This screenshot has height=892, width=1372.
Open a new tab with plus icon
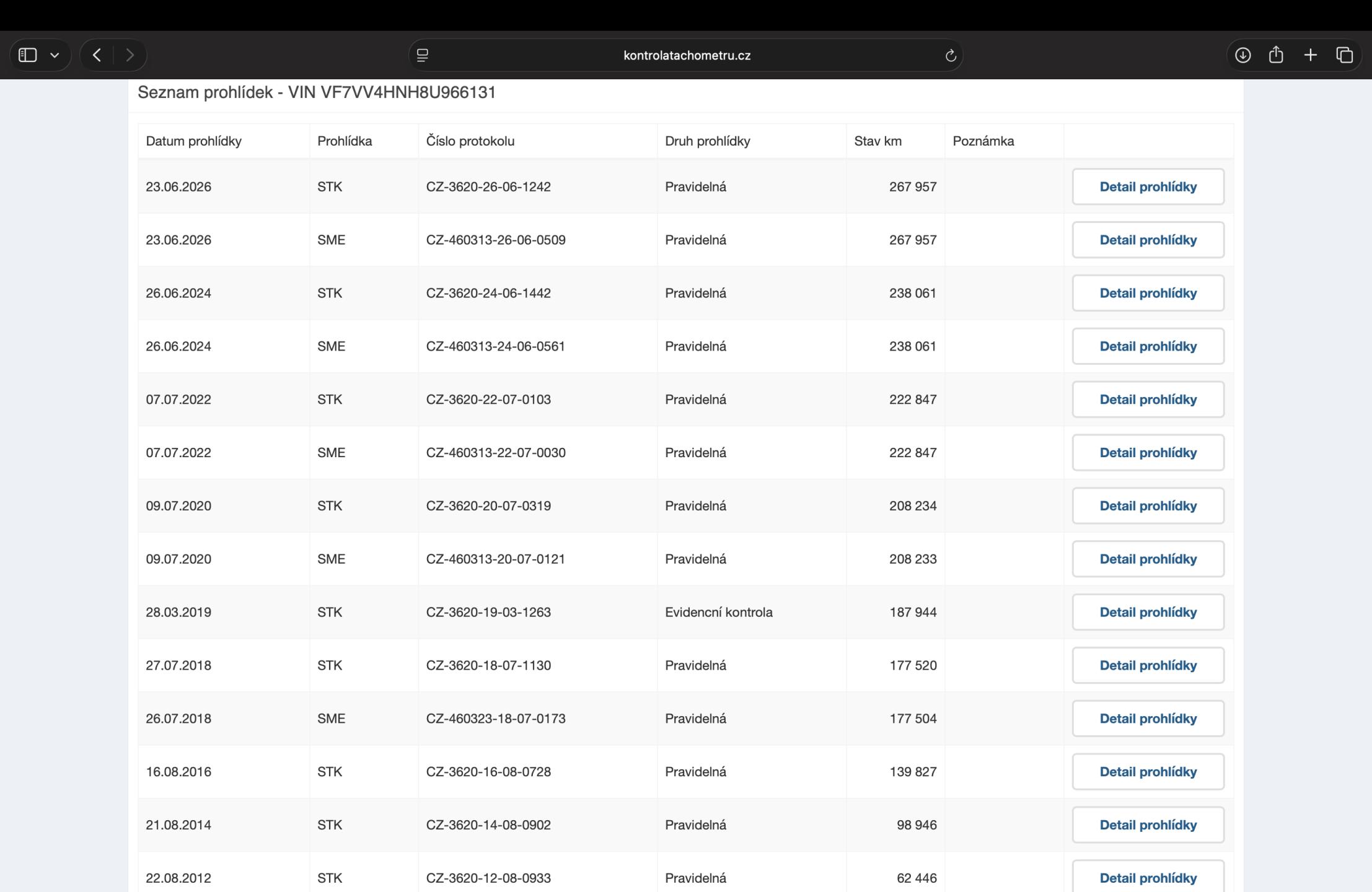click(x=1310, y=55)
